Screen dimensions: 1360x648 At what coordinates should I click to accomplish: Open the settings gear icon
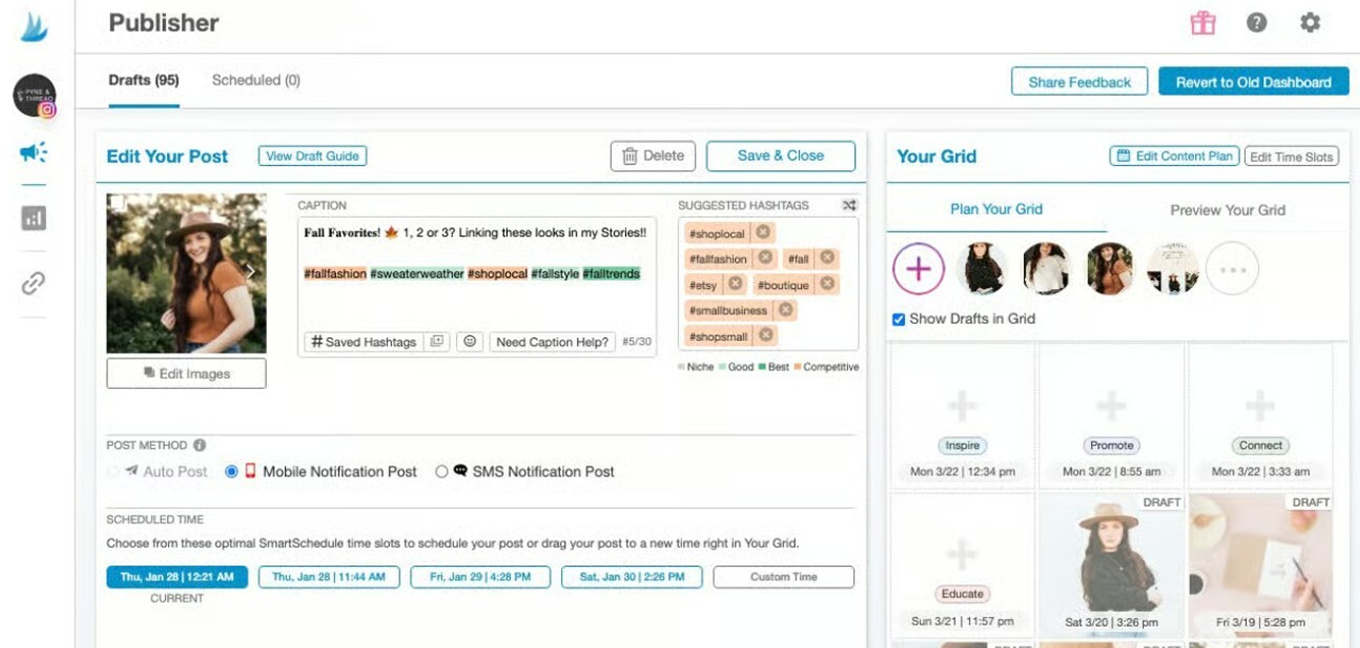[x=1310, y=23]
